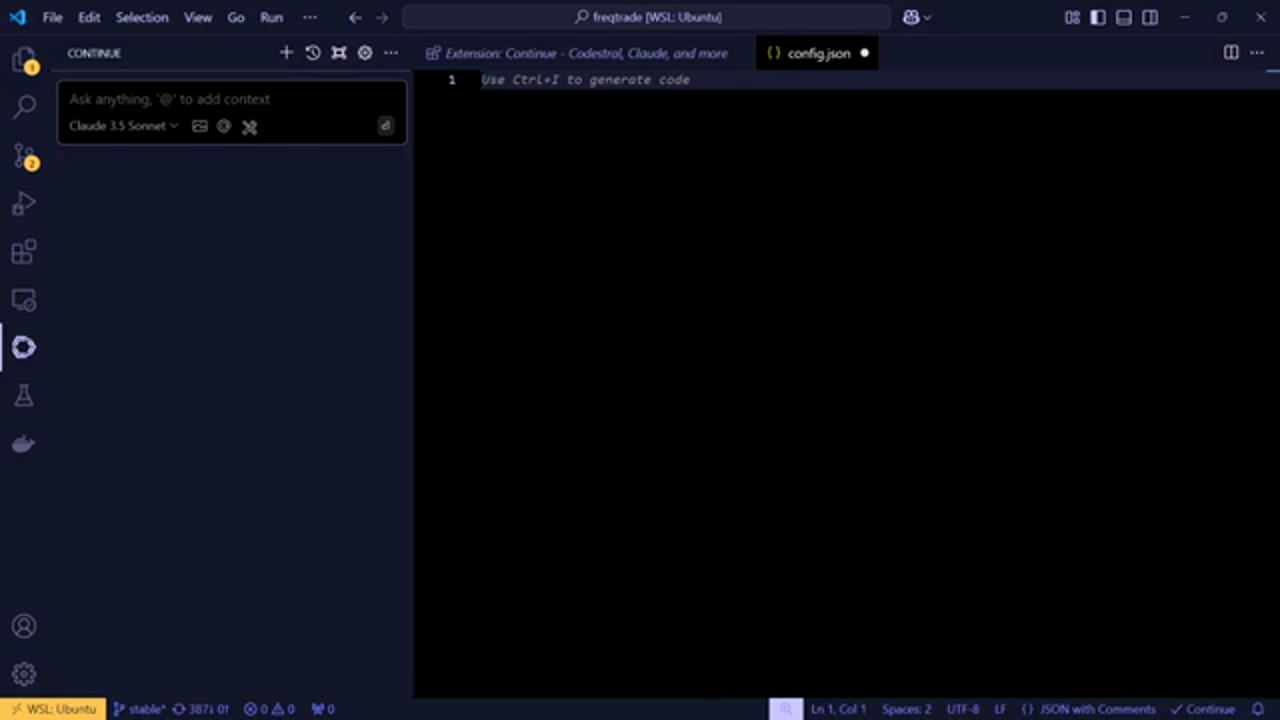Open editor More Actions menu
1280x720 pixels.
1257,53
